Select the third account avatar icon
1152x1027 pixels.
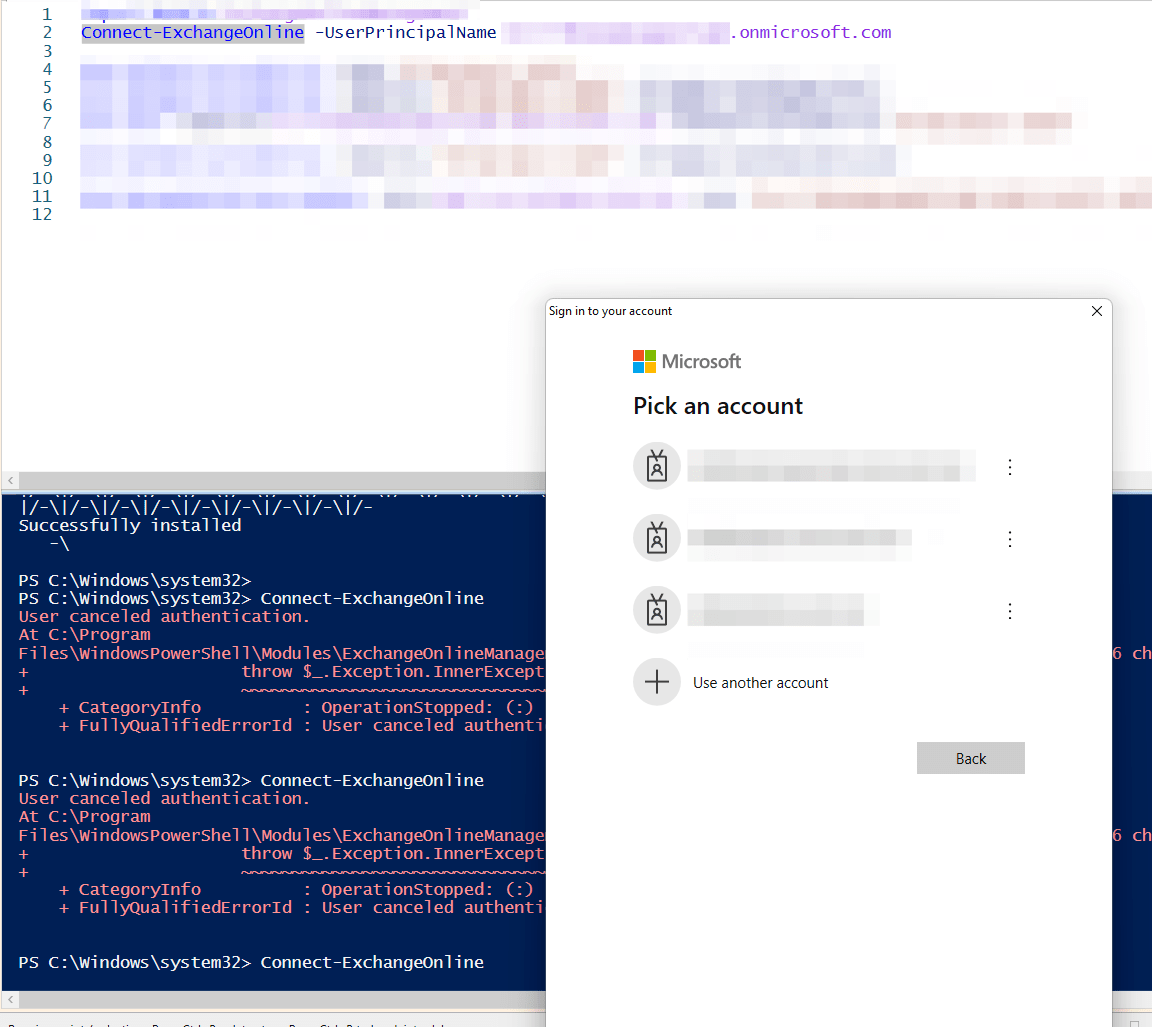(x=656, y=610)
